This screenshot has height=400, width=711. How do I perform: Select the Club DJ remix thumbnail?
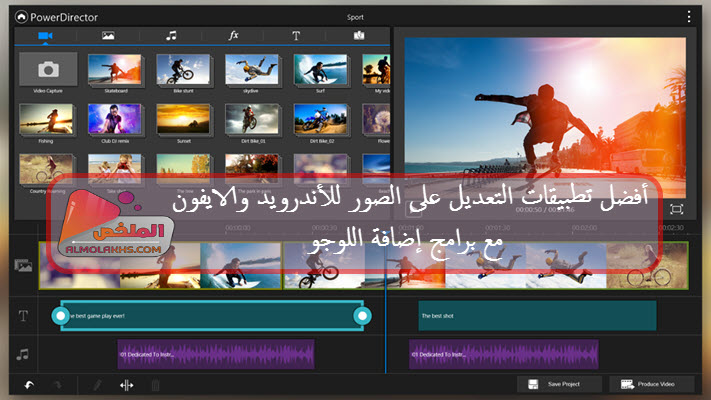tap(115, 119)
